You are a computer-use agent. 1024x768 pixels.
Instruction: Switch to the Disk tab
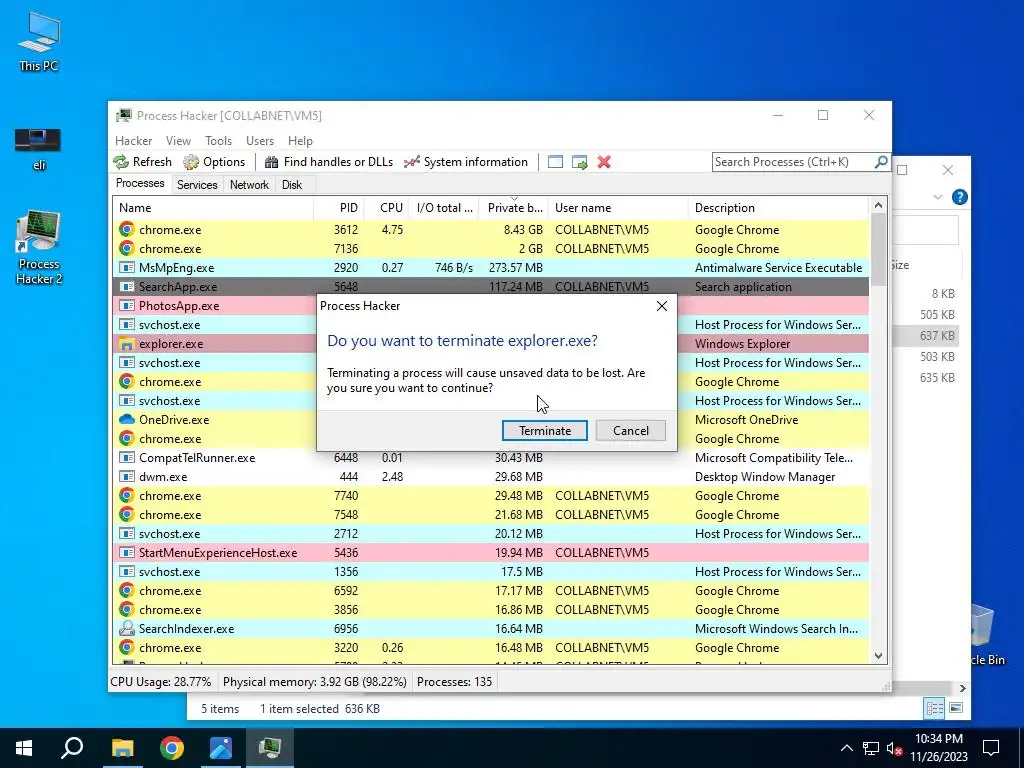pos(292,185)
